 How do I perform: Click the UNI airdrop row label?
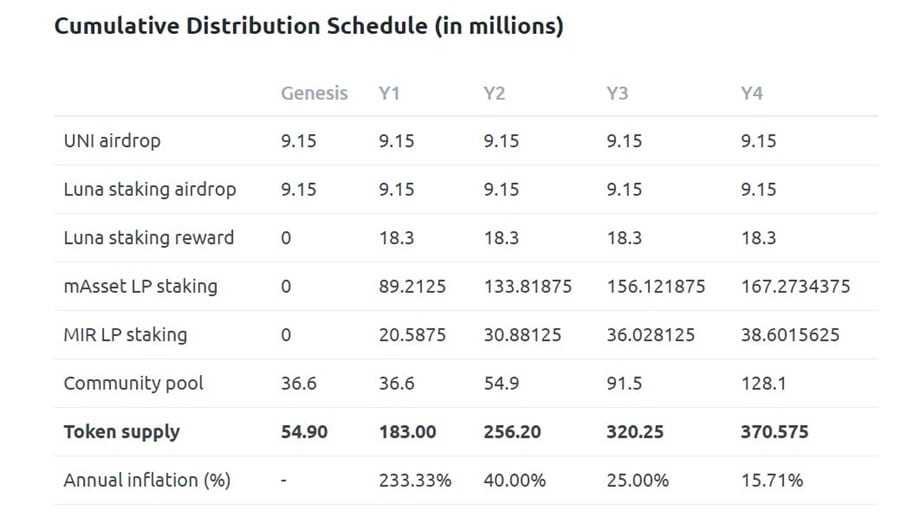coord(112,141)
